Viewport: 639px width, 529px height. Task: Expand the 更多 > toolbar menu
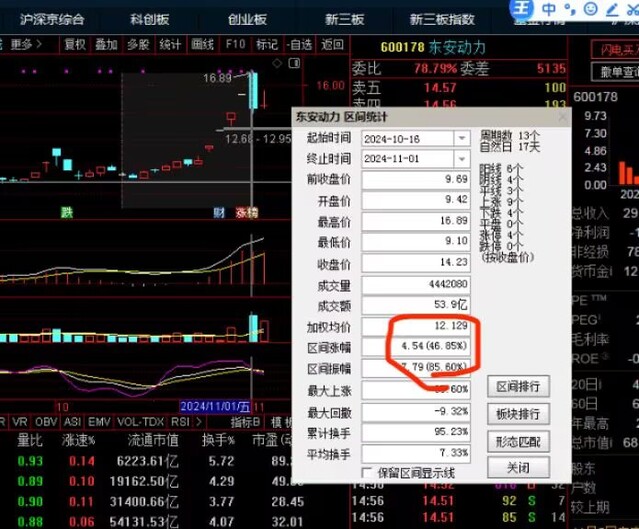coord(26,44)
